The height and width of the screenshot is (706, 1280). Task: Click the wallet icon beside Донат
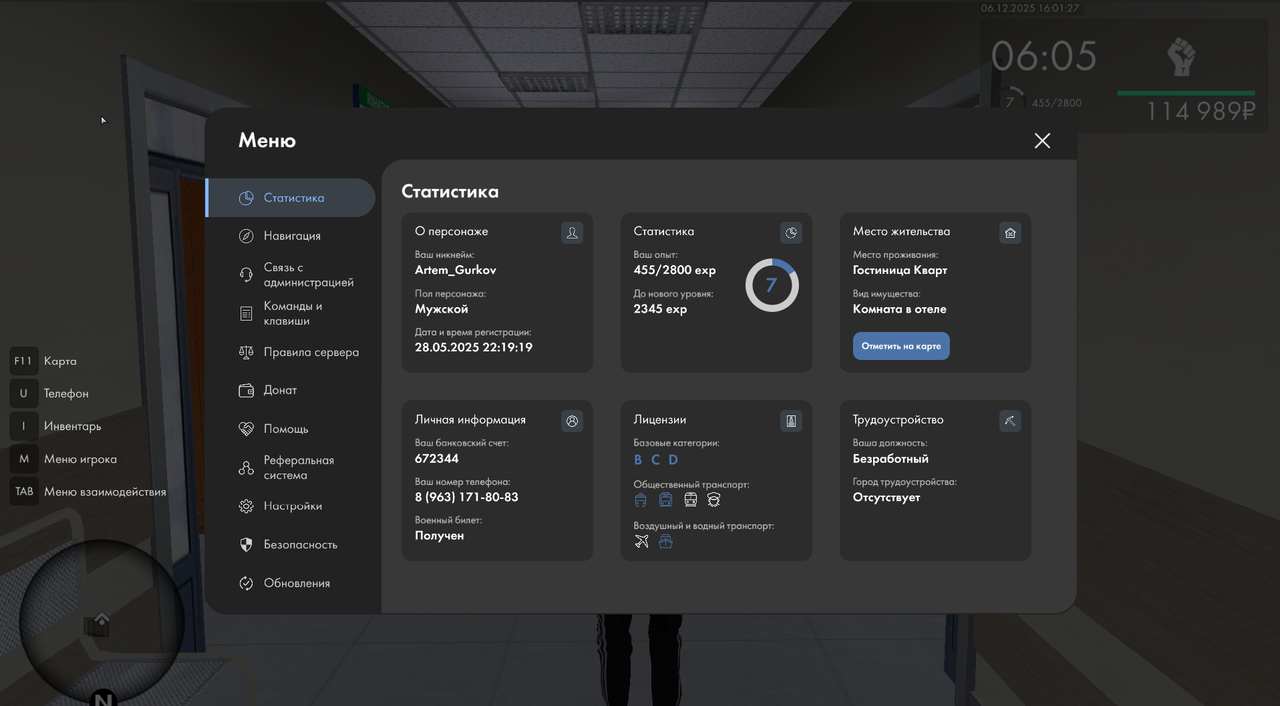[x=246, y=390]
